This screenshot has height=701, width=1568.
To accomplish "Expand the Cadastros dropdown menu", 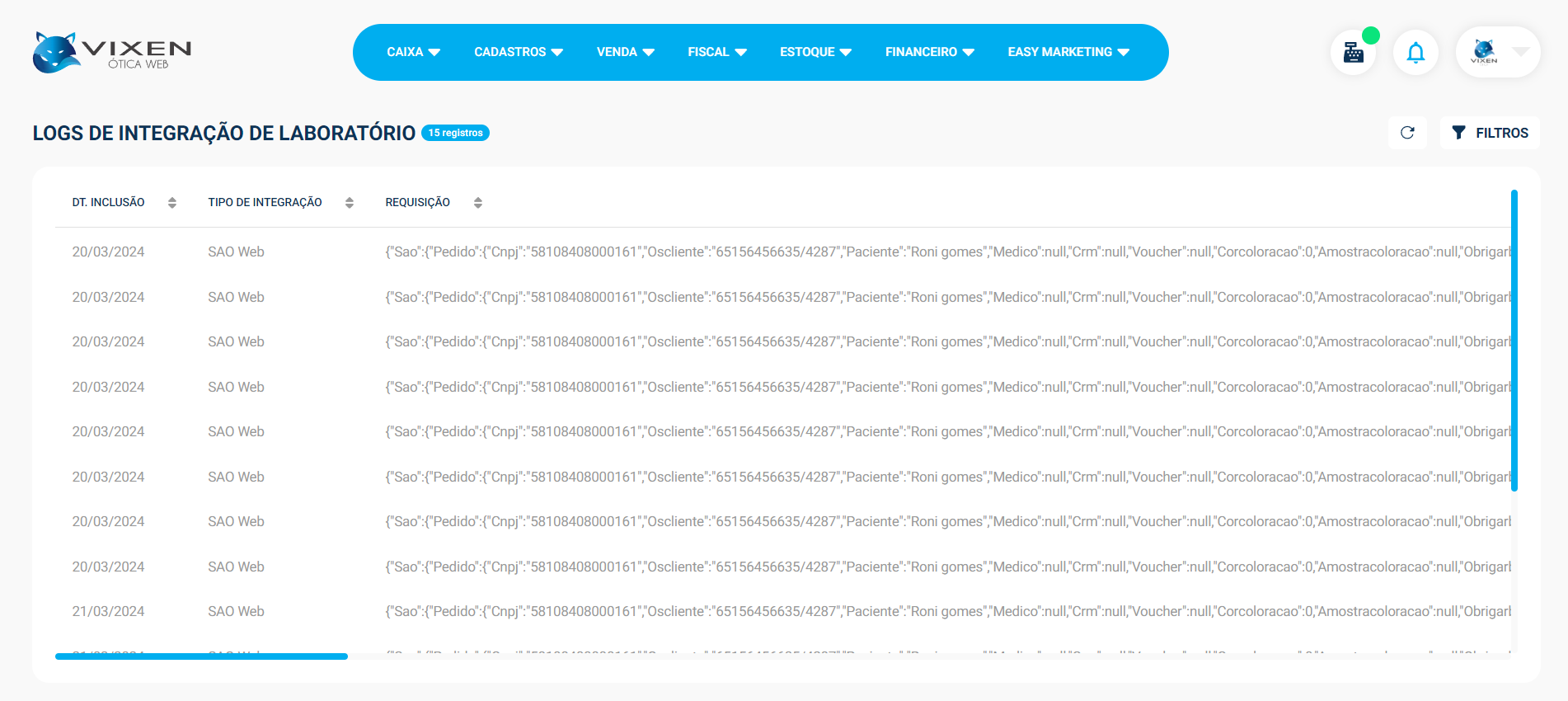I will pyautogui.click(x=518, y=52).
